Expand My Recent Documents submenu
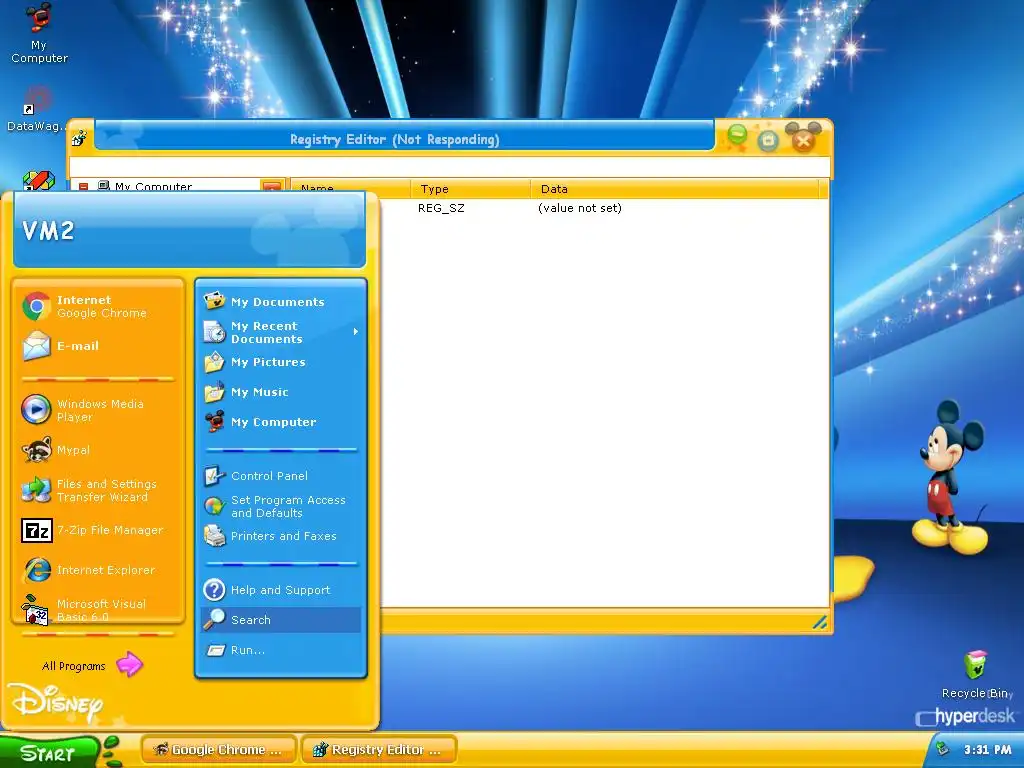 click(281, 332)
